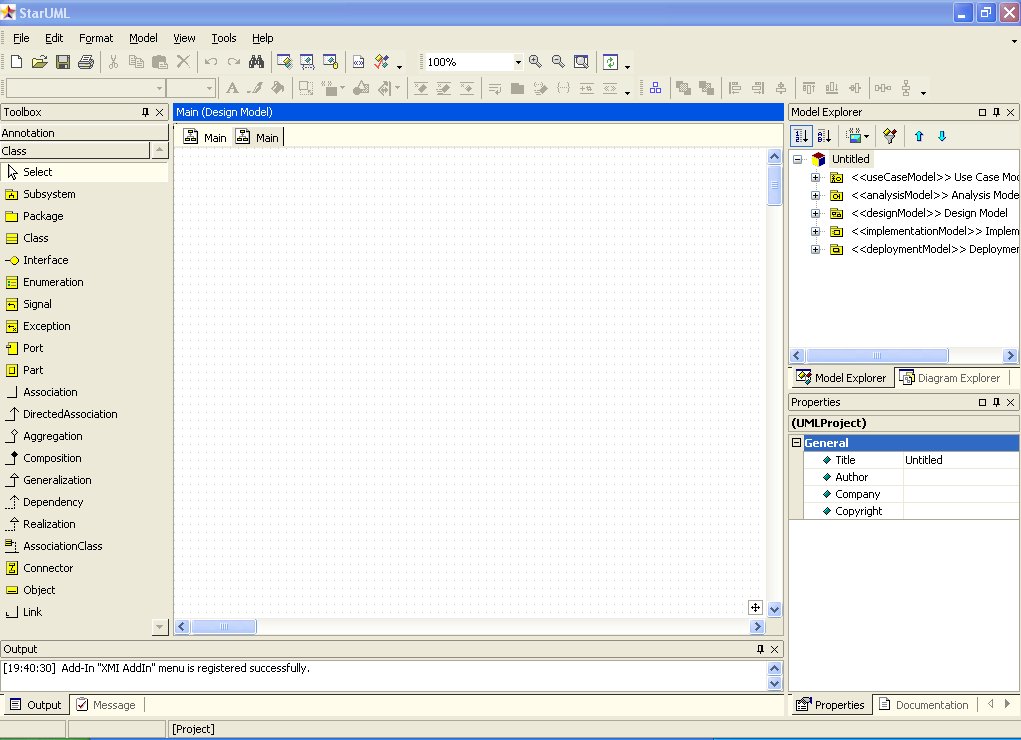Image resolution: width=1021 pixels, height=740 pixels.
Task: Pin the Properties panel
Action: coord(996,403)
